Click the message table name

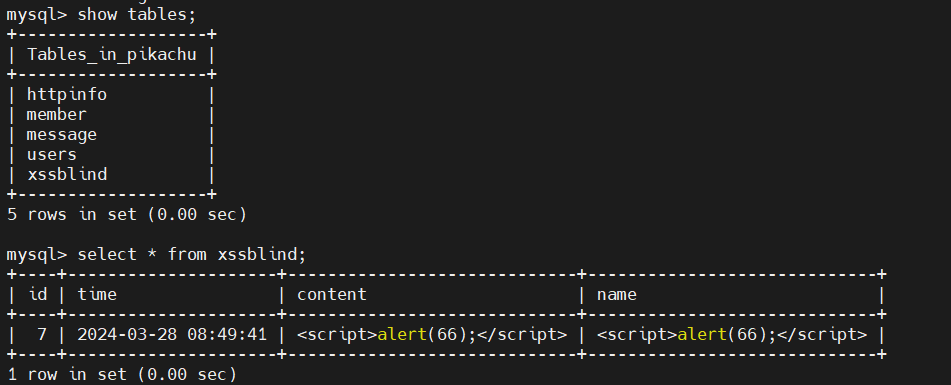tap(62, 135)
